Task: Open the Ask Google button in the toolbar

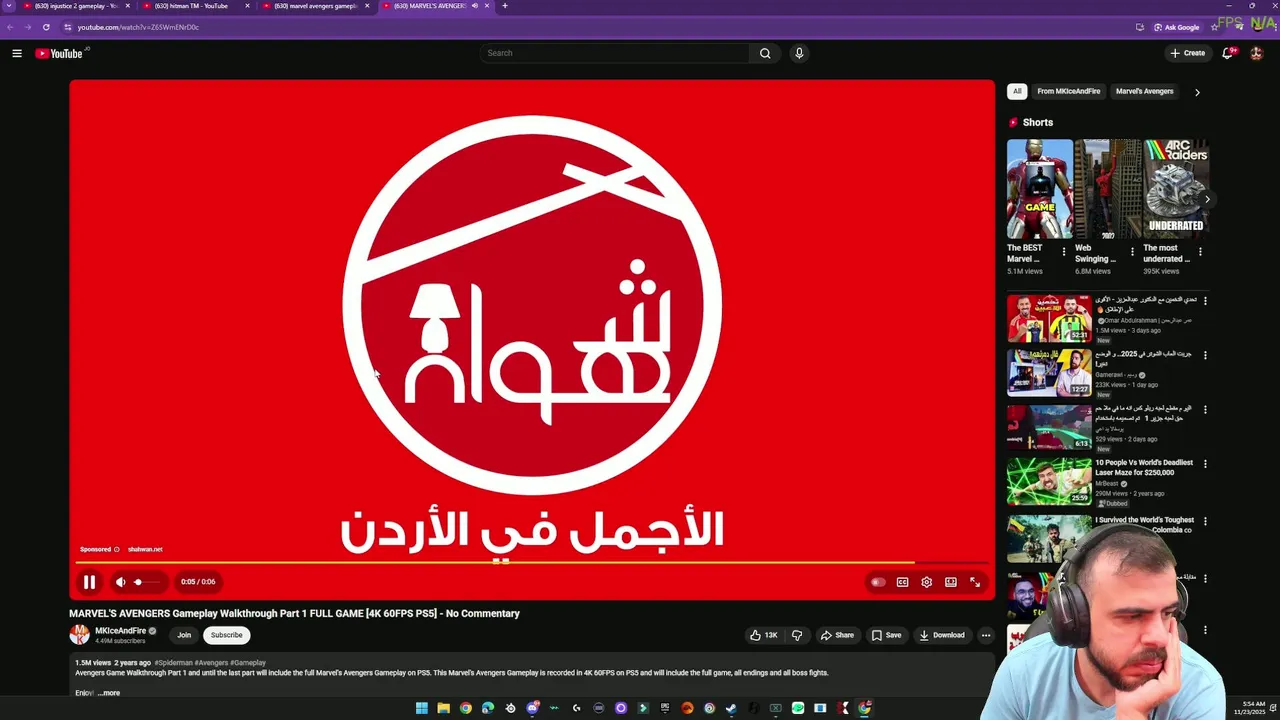Action: (x=1176, y=27)
